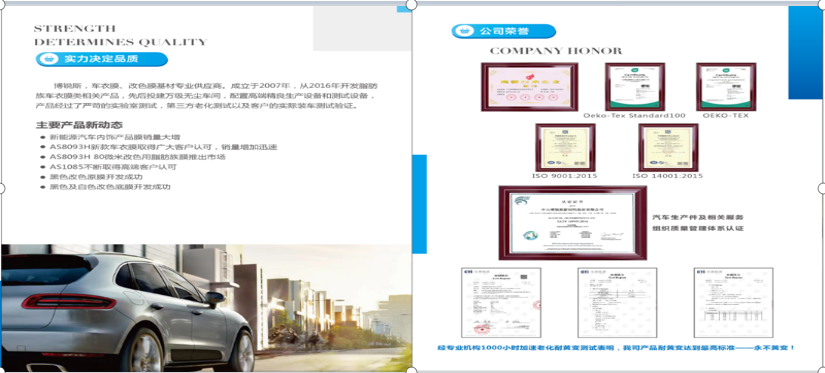Click the red high-tech enterprise certificate

pyautogui.click(x=529, y=87)
